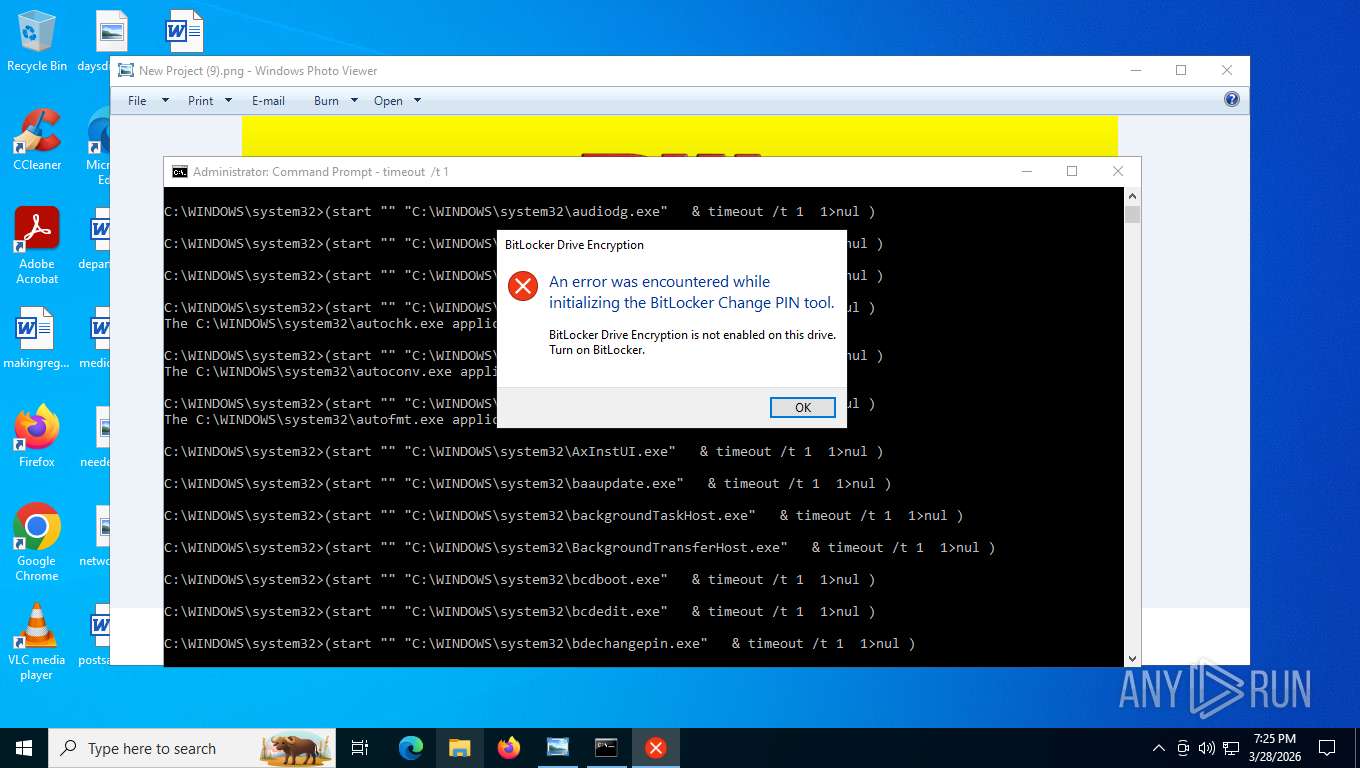Click the Photo Viewer title bar icon
This screenshot has width=1360, height=768.
click(126, 71)
